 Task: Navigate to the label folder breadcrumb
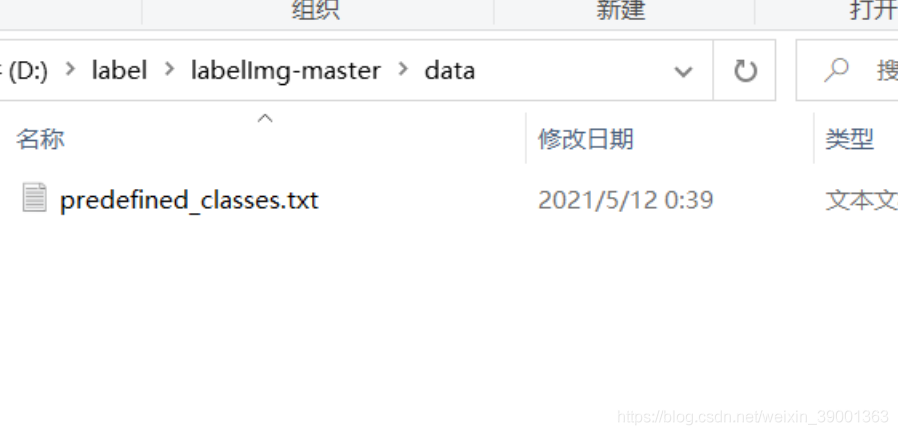coord(119,70)
